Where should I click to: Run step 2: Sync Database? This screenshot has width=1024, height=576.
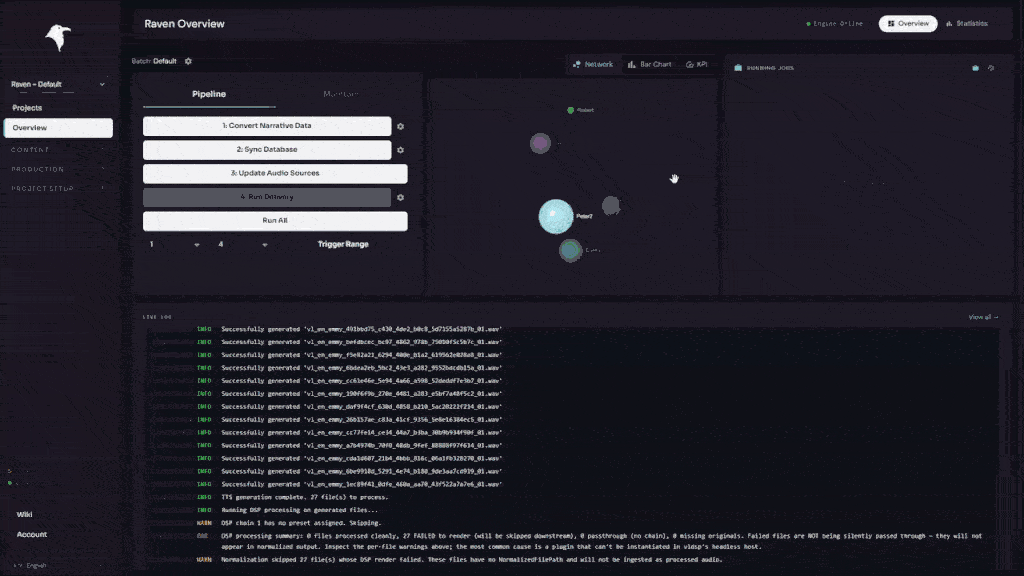click(x=267, y=150)
